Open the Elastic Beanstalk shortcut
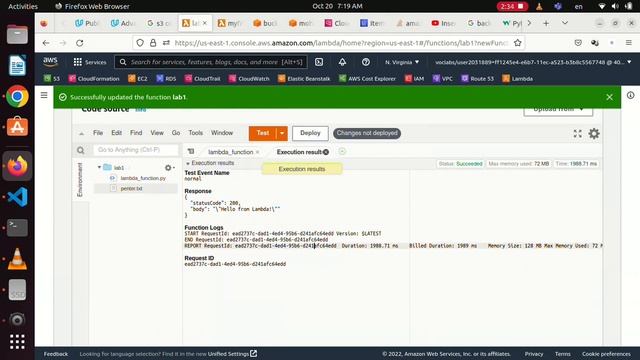Viewport: 640px width, 360px height. 304,78
